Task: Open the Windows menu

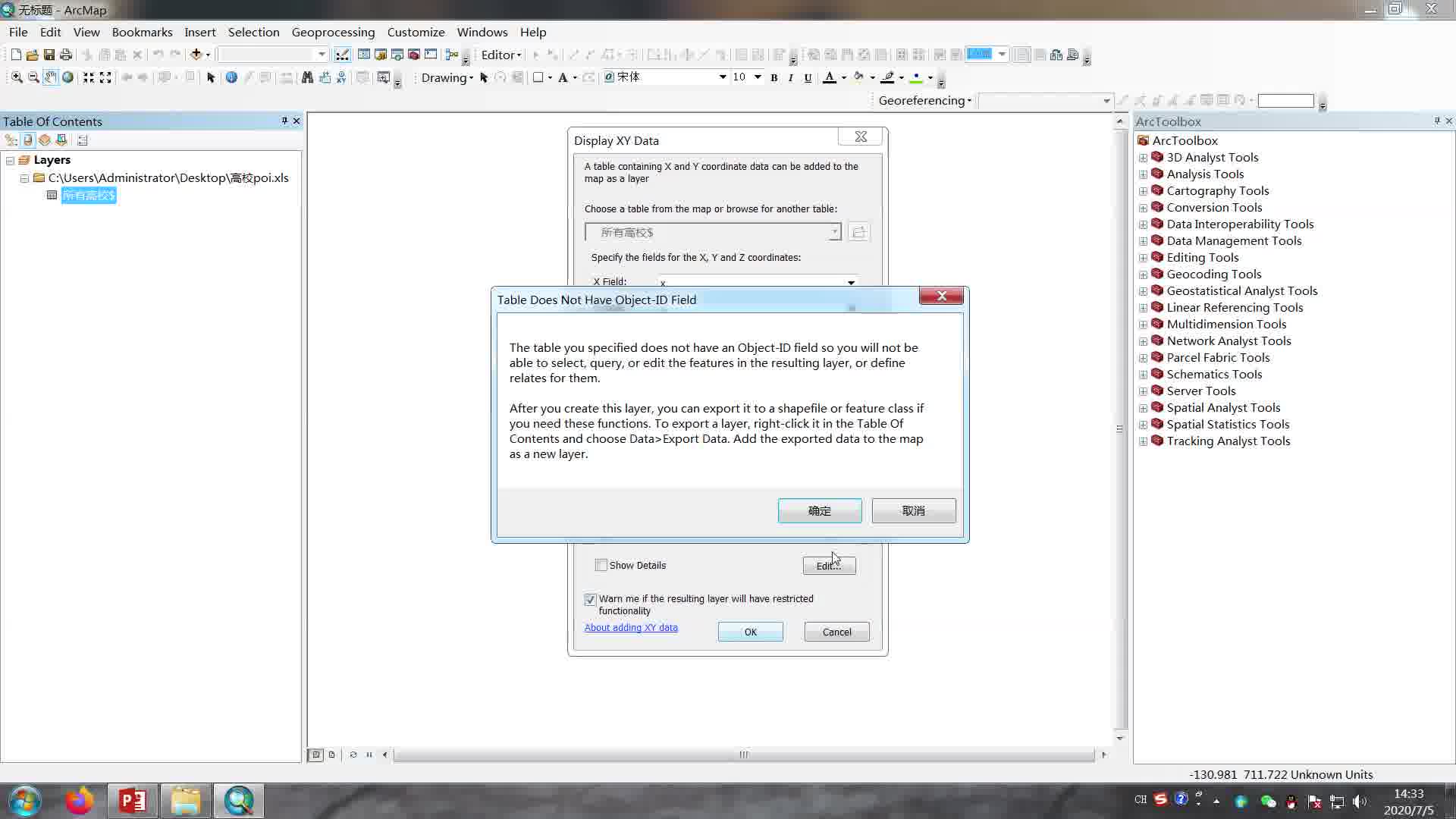Action: coord(482,32)
